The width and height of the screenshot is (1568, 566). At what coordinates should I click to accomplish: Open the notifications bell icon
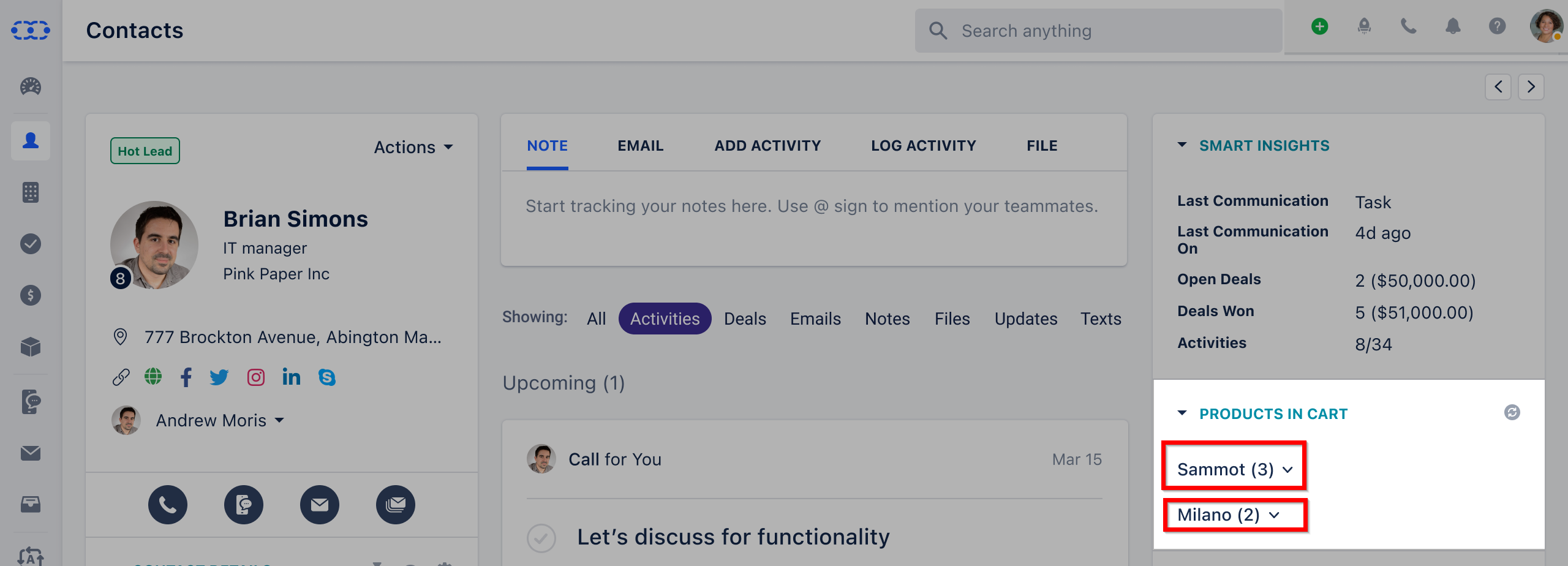pyautogui.click(x=1453, y=26)
